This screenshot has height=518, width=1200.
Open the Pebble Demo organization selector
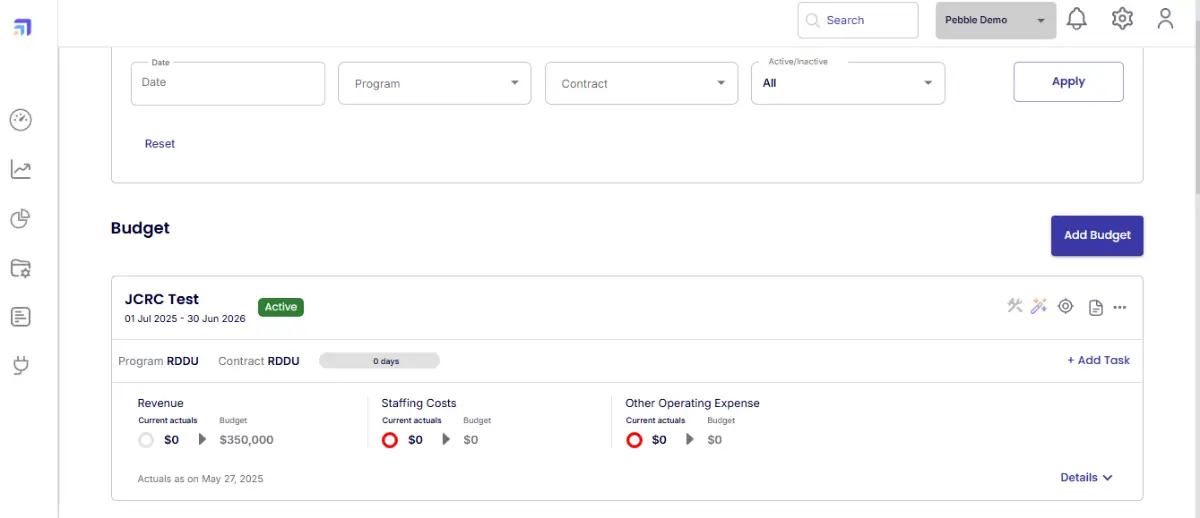(995, 20)
